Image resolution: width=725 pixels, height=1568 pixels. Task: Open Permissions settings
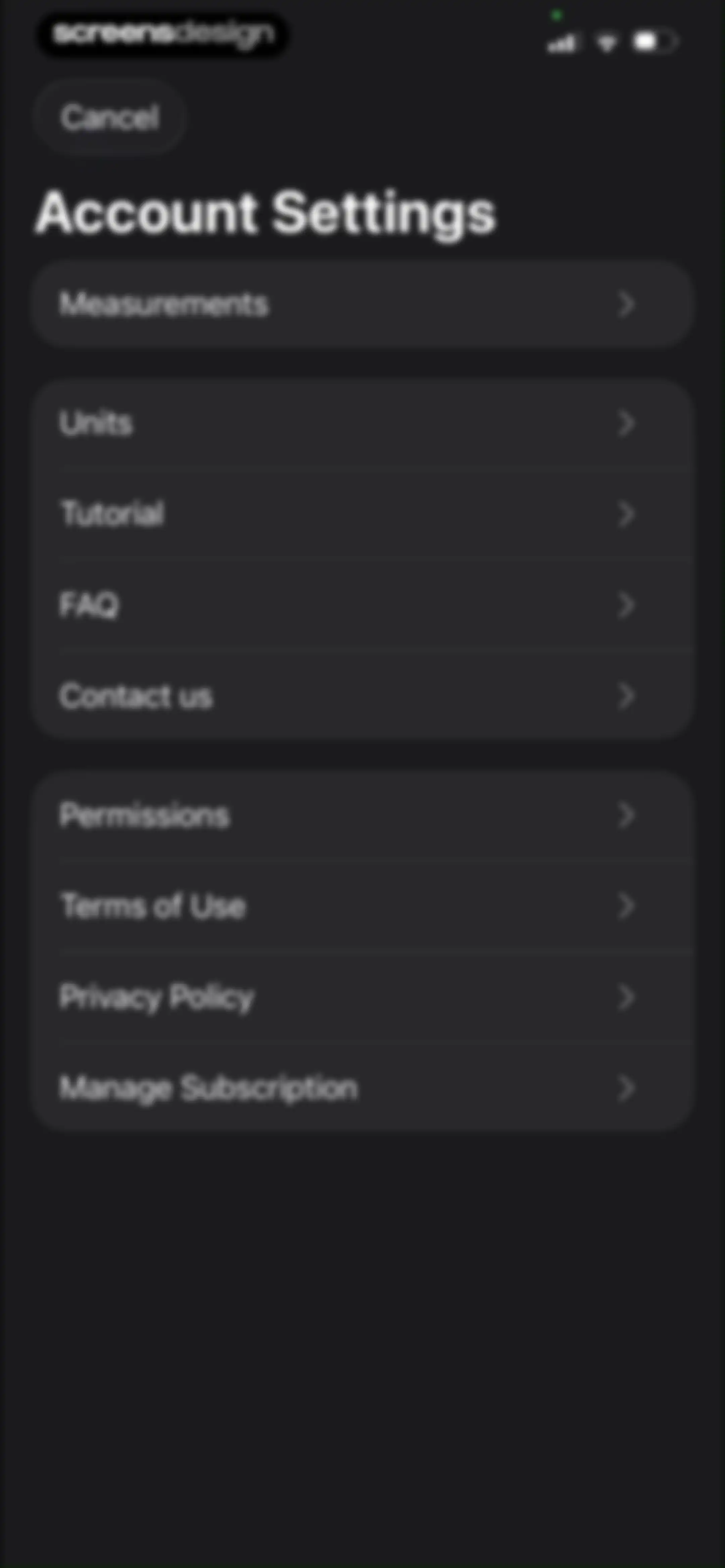pos(362,815)
